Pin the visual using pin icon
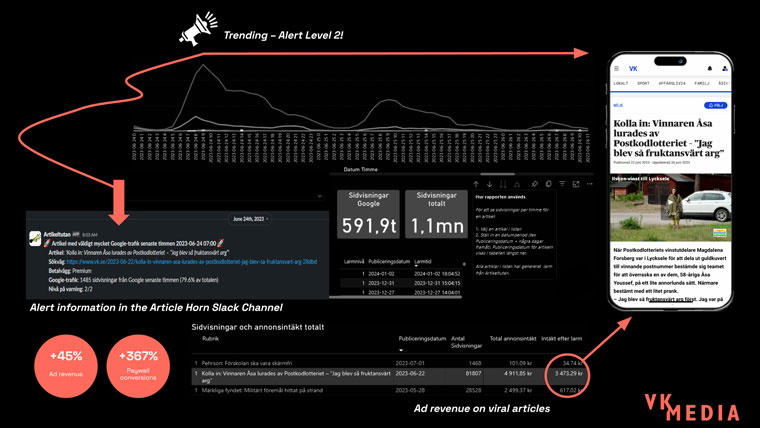The height and width of the screenshot is (428, 760). tap(535, 184)
